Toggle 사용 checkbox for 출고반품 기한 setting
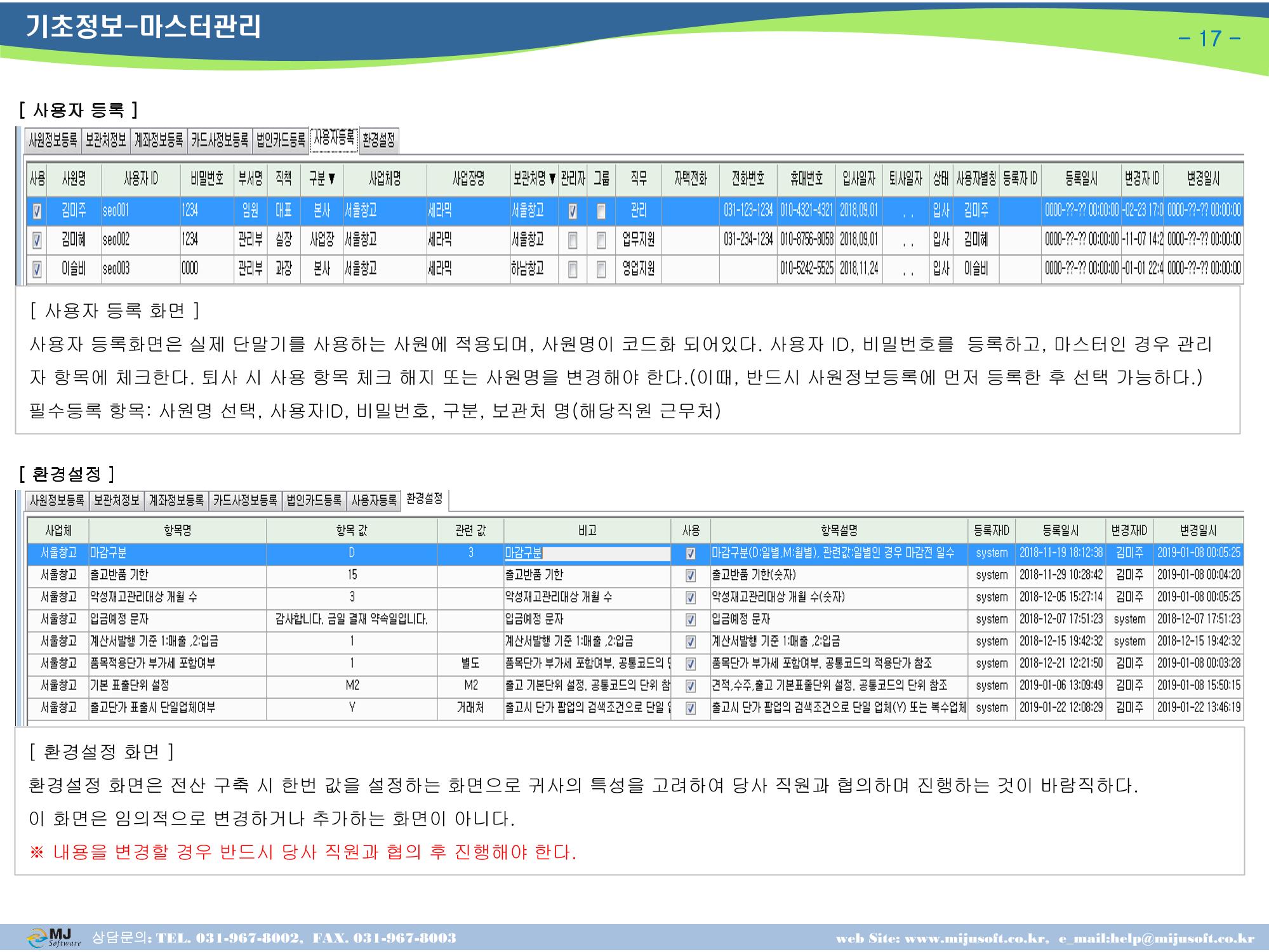 click(691, 576)
